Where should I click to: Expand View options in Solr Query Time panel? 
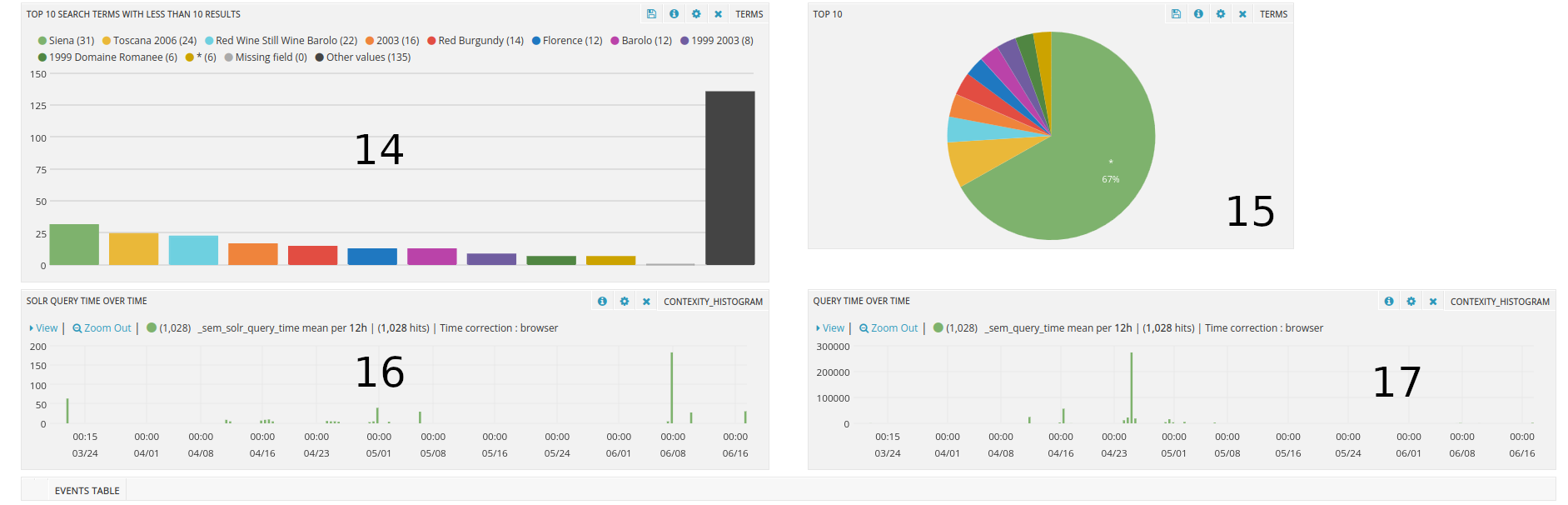pos(43,328)
